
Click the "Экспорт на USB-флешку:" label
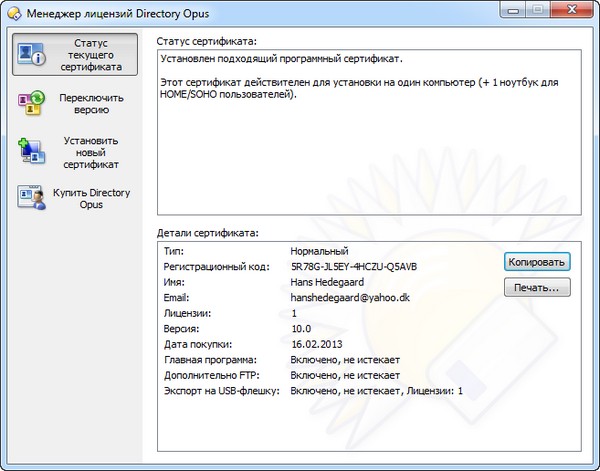[222, 391]
